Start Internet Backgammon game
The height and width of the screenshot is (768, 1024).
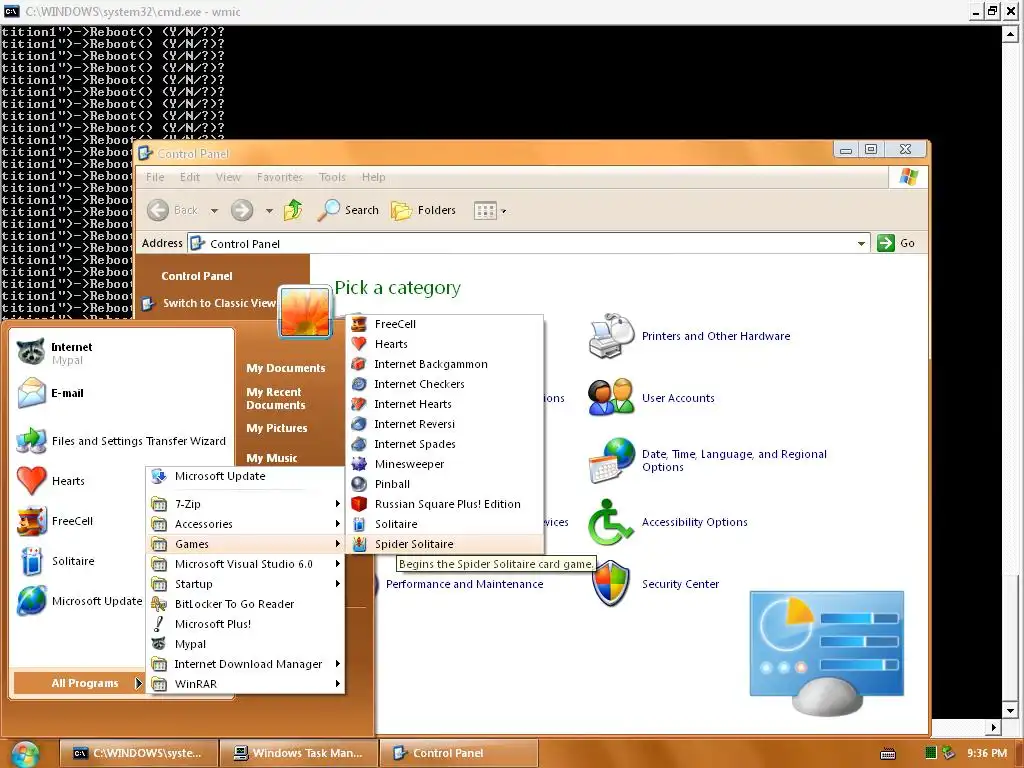pos(444,364)
